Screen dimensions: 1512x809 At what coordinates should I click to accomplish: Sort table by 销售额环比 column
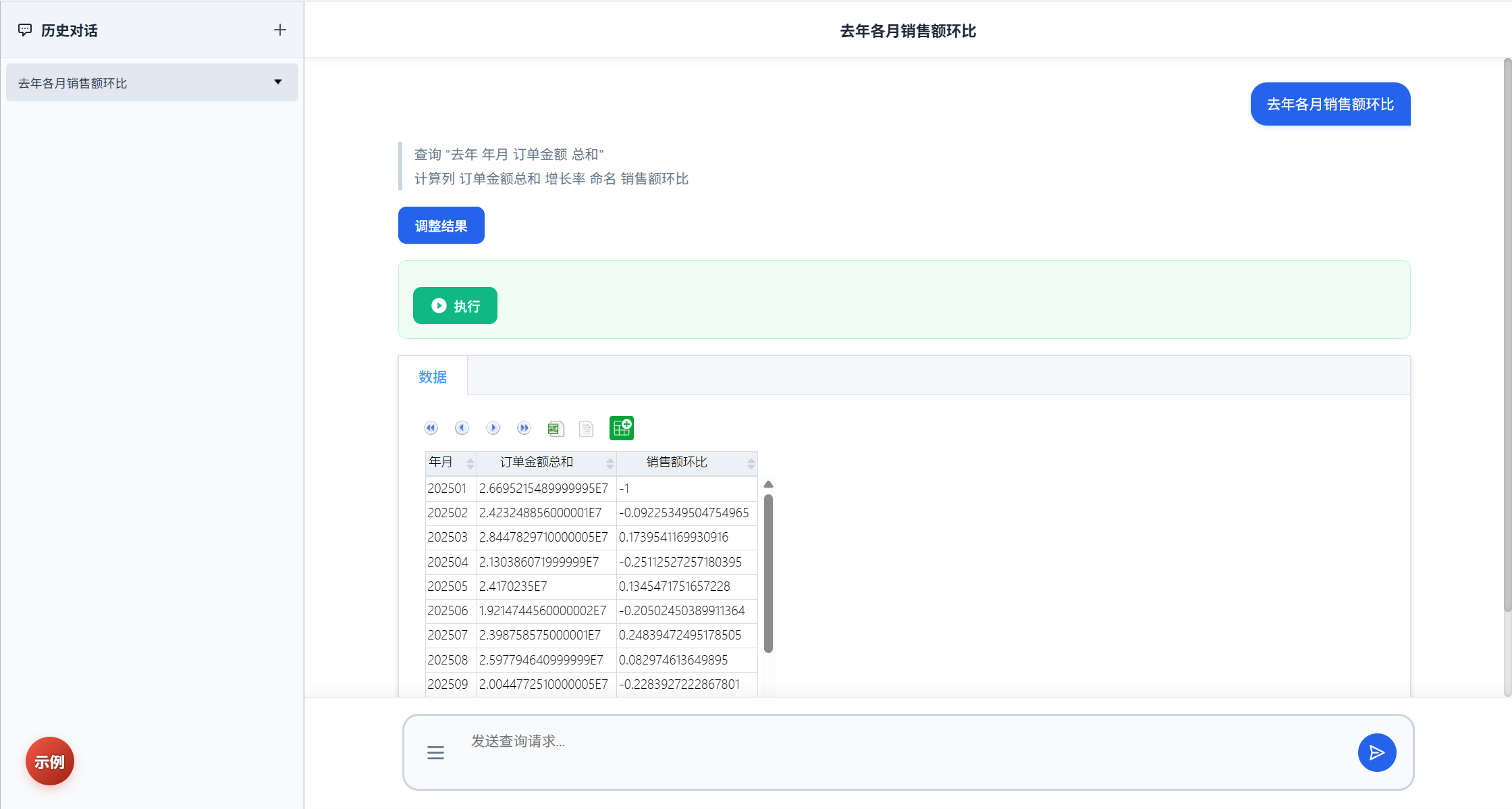pos(751,463)
